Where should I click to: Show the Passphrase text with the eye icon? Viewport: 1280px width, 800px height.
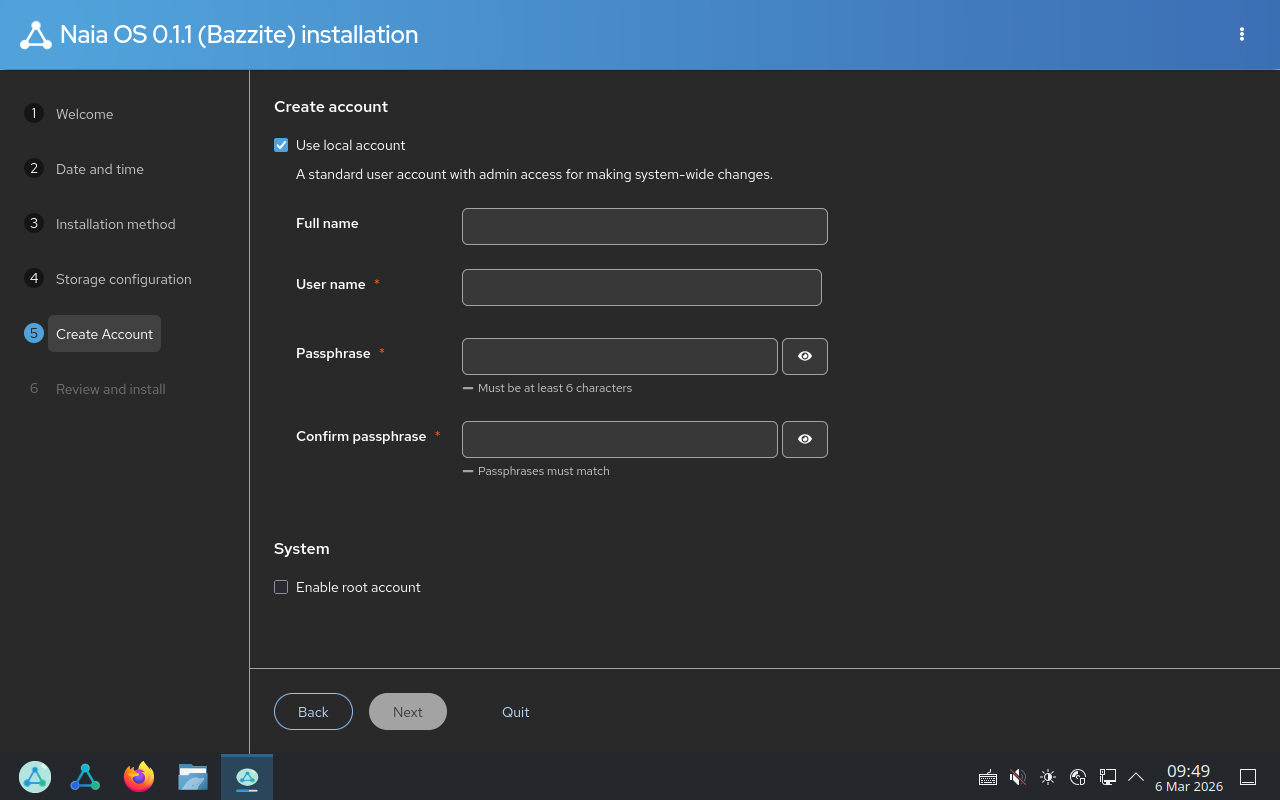click(x=804, y=356)
